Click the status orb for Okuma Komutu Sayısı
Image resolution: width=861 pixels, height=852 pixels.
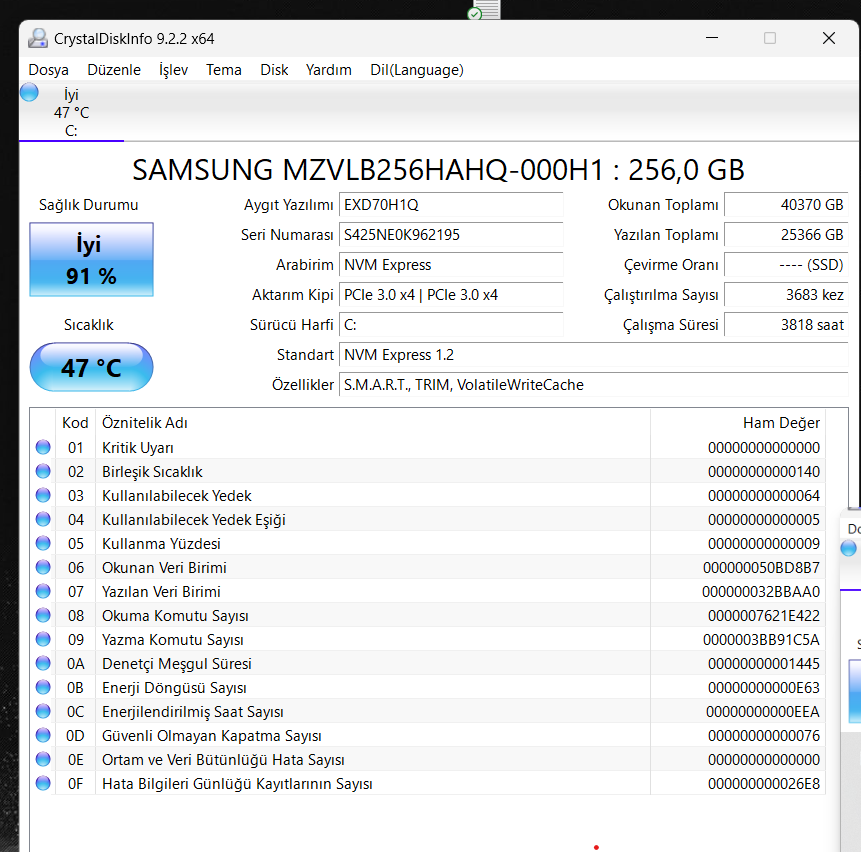[x=43, y=615]
